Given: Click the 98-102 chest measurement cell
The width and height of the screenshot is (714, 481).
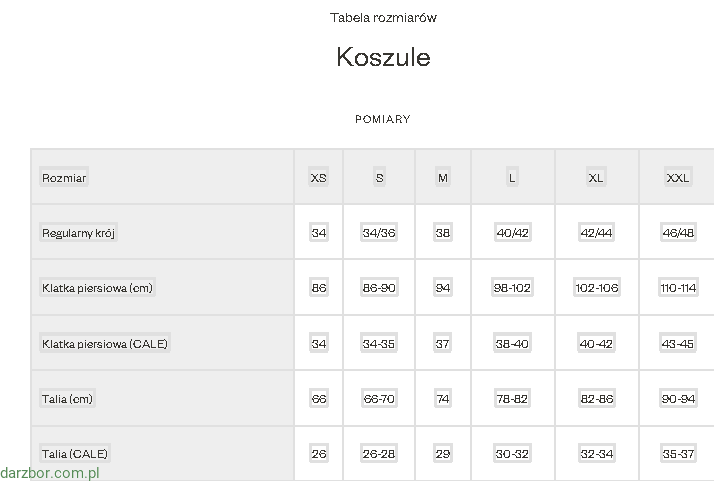Looking at the screenshot, I should pyautogui.click(x=512, y=288).
